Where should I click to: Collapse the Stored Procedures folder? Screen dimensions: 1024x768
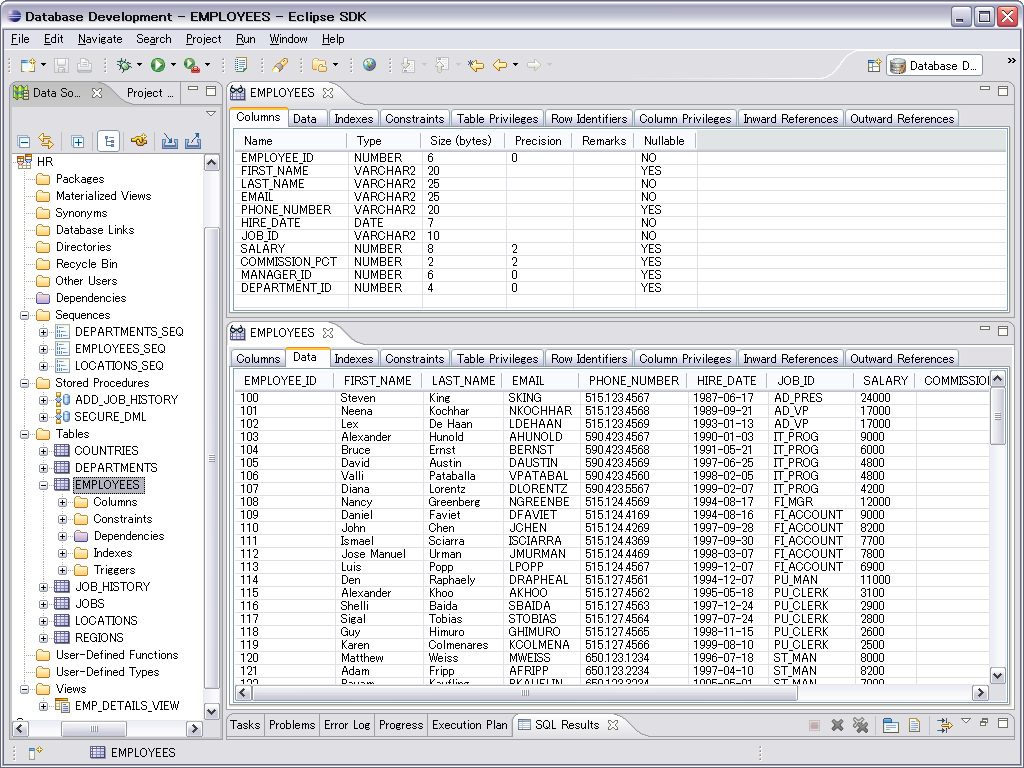[25, 383]
